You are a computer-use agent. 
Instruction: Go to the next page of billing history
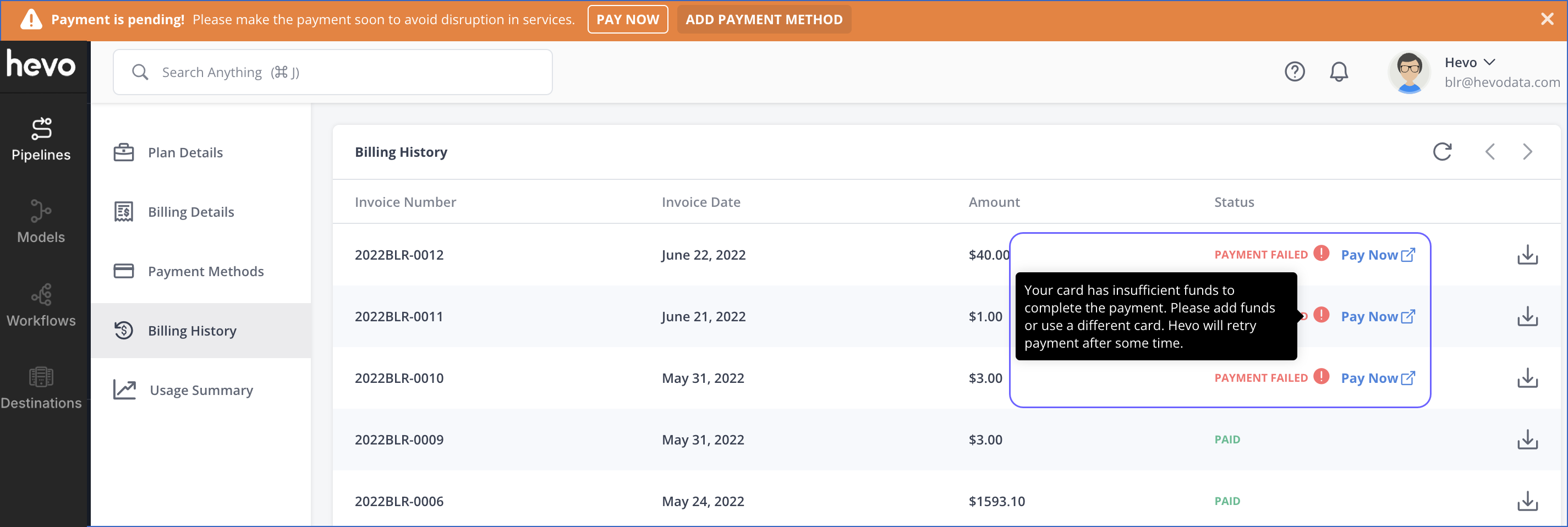pyautogui.click(x=1527, y=151)
